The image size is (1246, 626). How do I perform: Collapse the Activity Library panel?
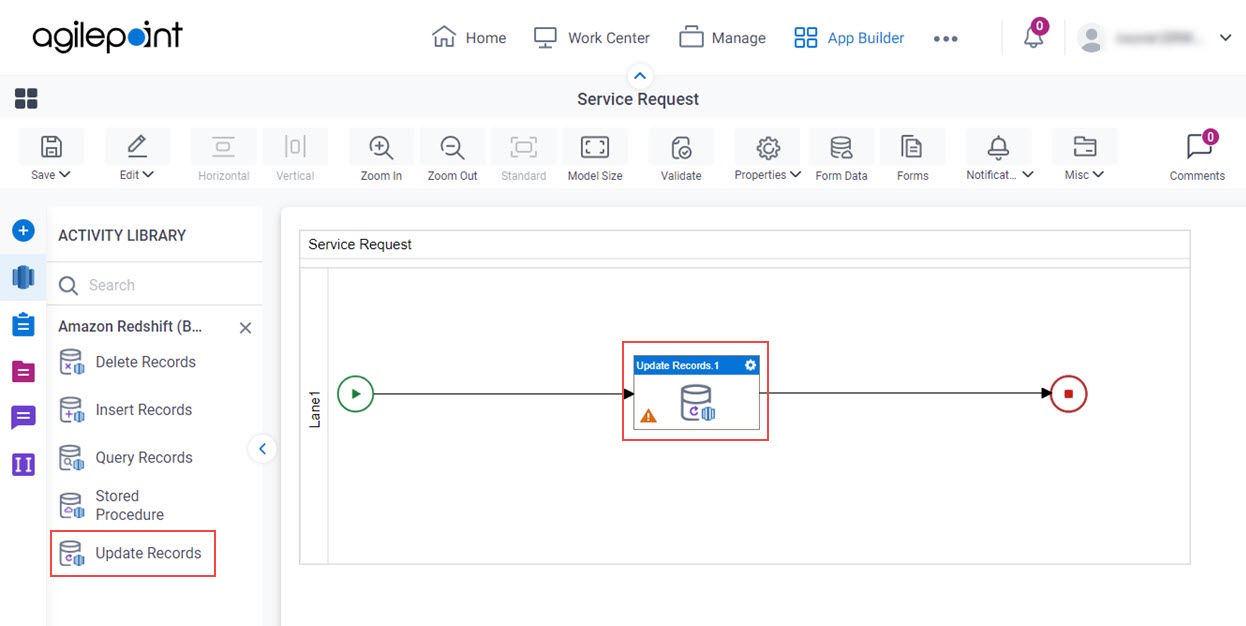pyautogui.click(x=262, y=449)
